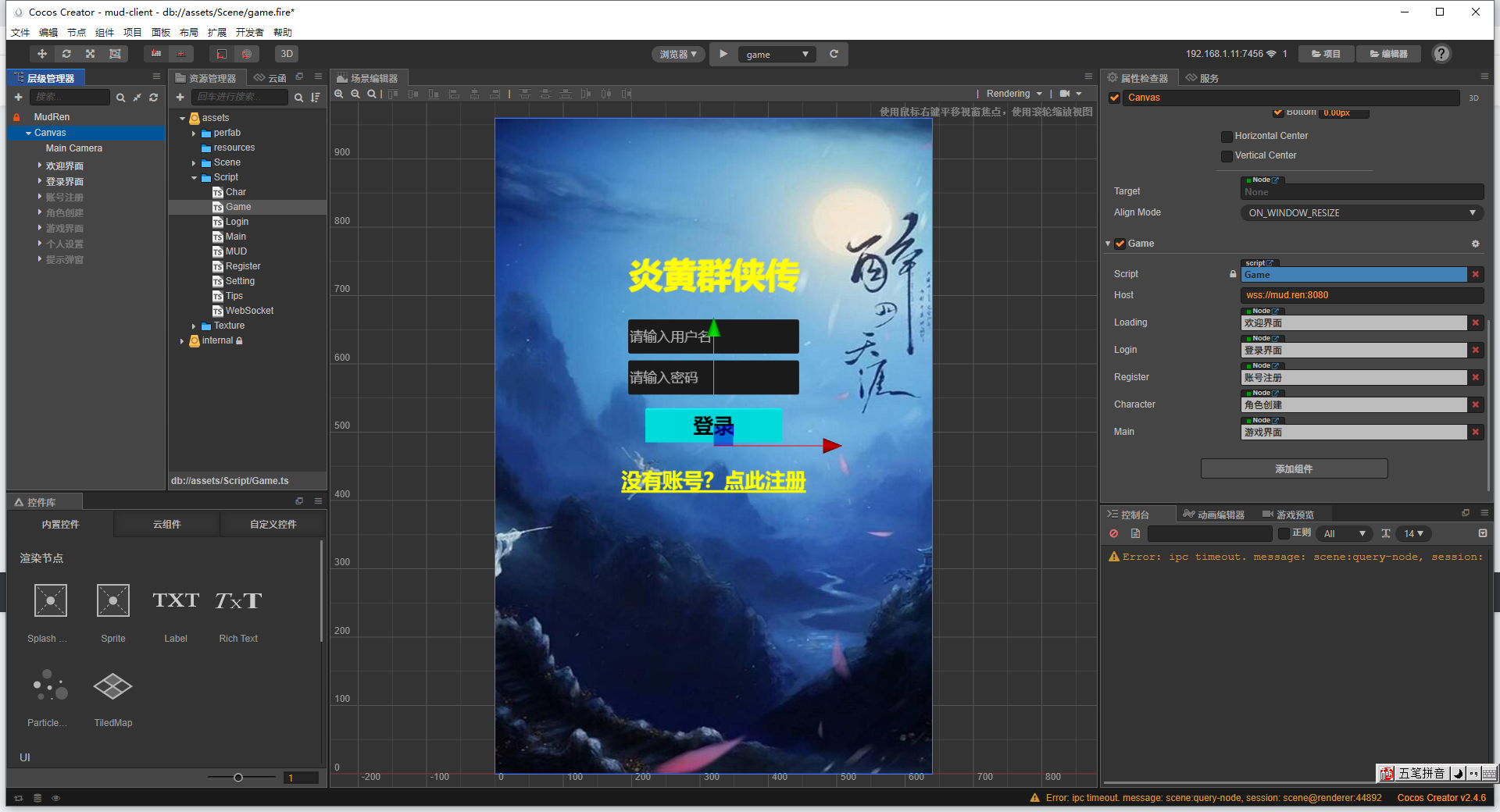Image resolution: width=1500 pixels, height=812 pixels.
Task: Start the game preview with Play
Action: (x=723, y=54)
